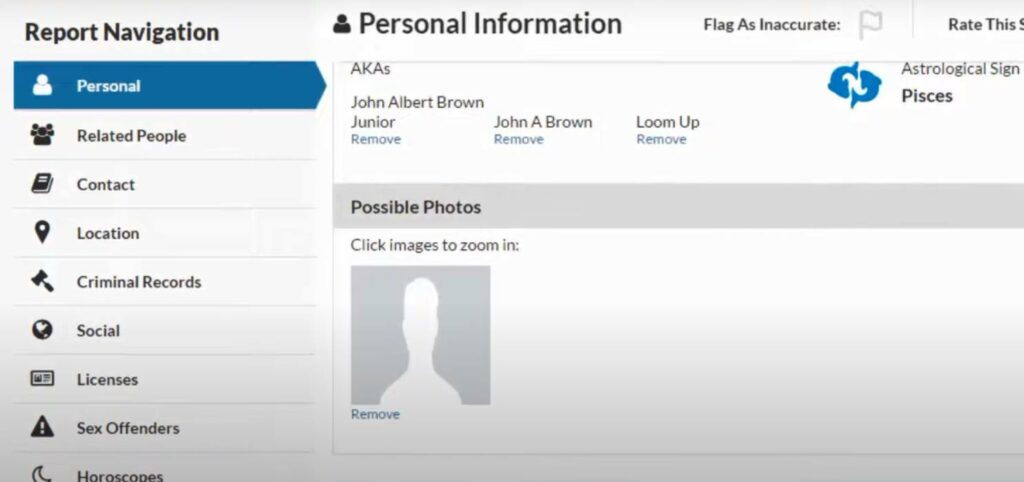Click the Loom Up alias name
This screenshot has width=1024, height=482.
click(667, 122)
